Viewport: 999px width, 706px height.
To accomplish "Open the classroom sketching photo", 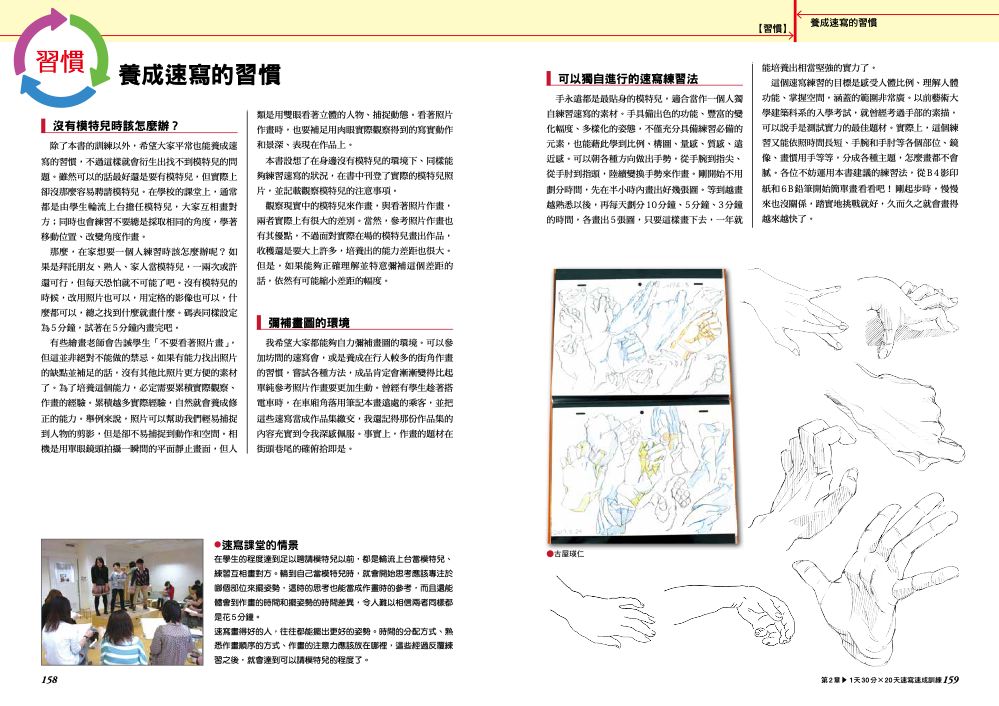I will 122,602.
